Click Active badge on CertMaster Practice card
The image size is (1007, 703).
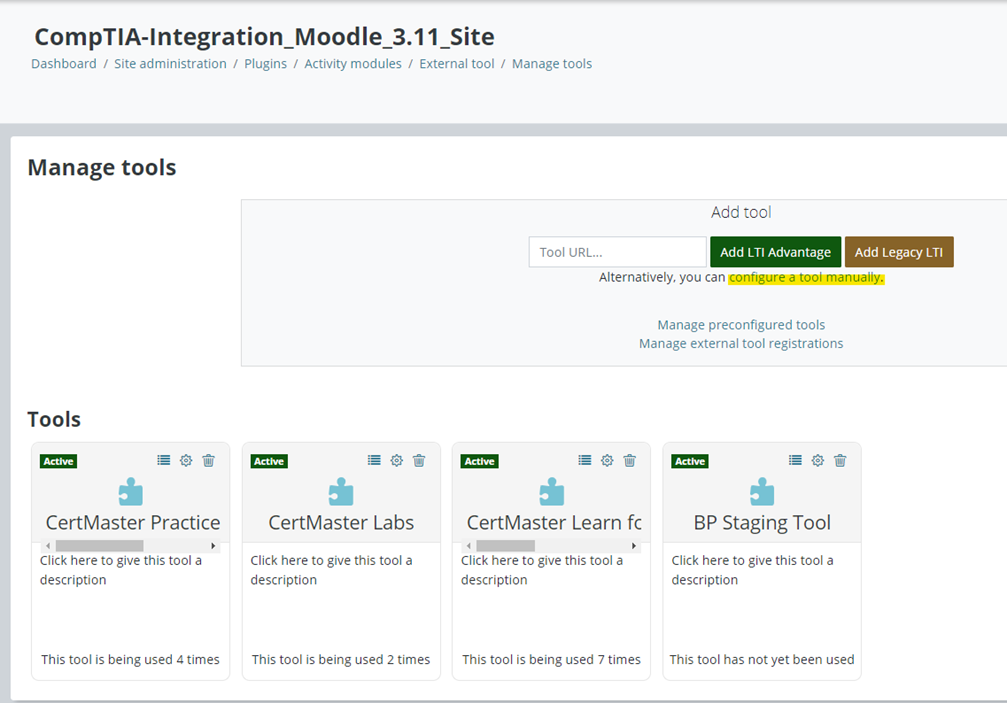point(58,462)
